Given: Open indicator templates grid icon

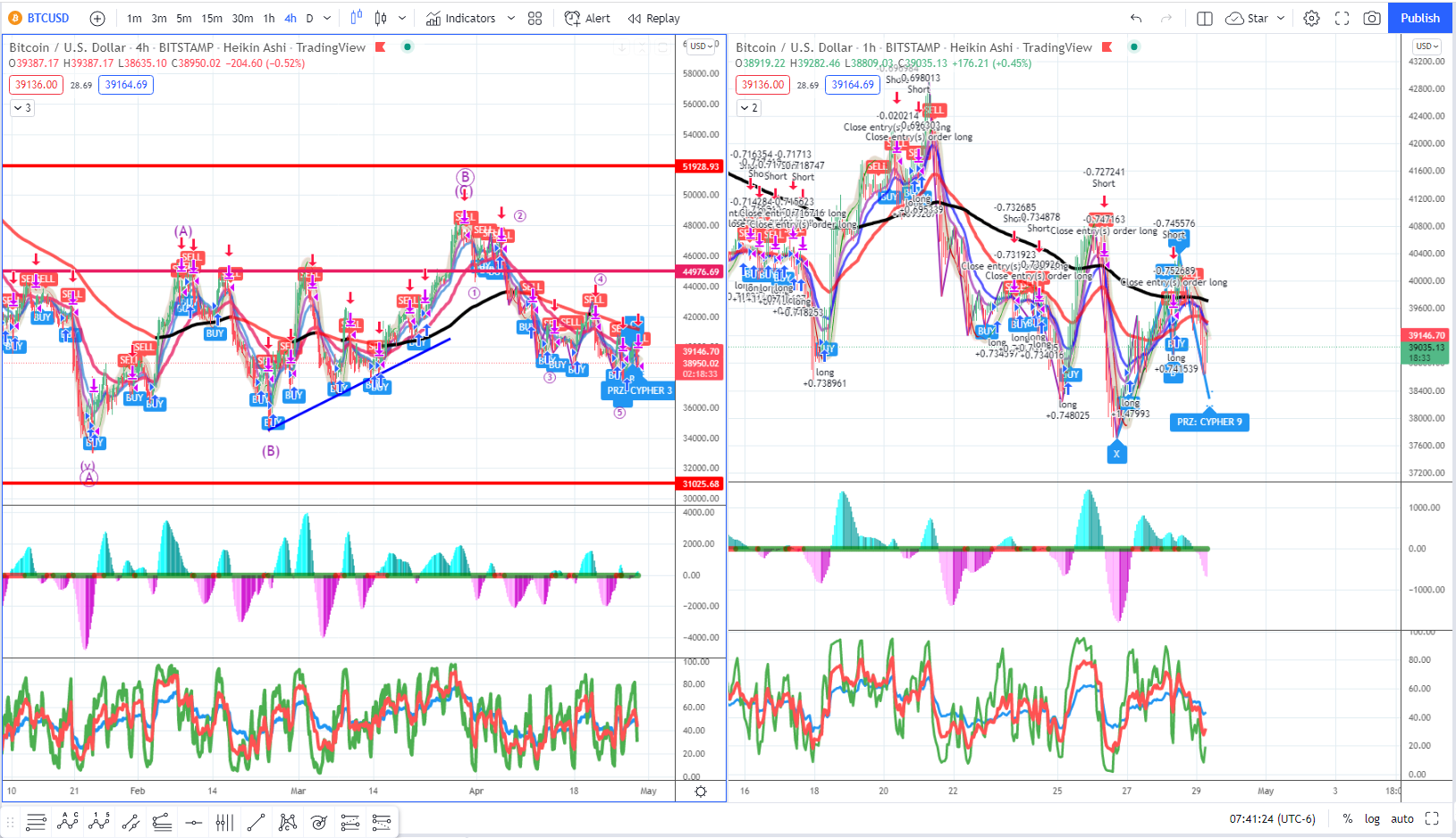Looking at the screenshot, I should click(x=535, y=18).
